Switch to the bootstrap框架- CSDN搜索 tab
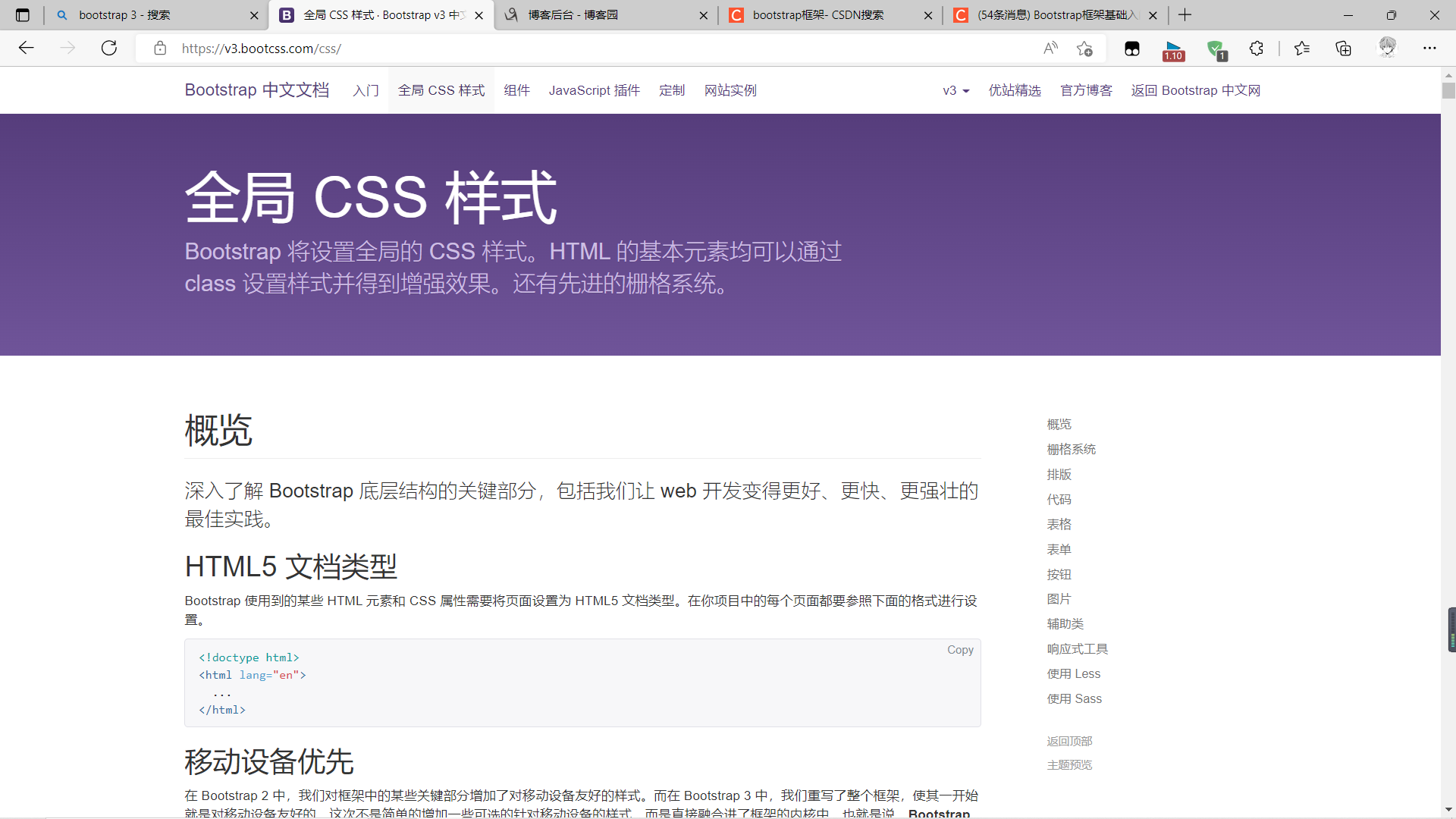This screenshot has width=1456, height=819. point(819,15)
